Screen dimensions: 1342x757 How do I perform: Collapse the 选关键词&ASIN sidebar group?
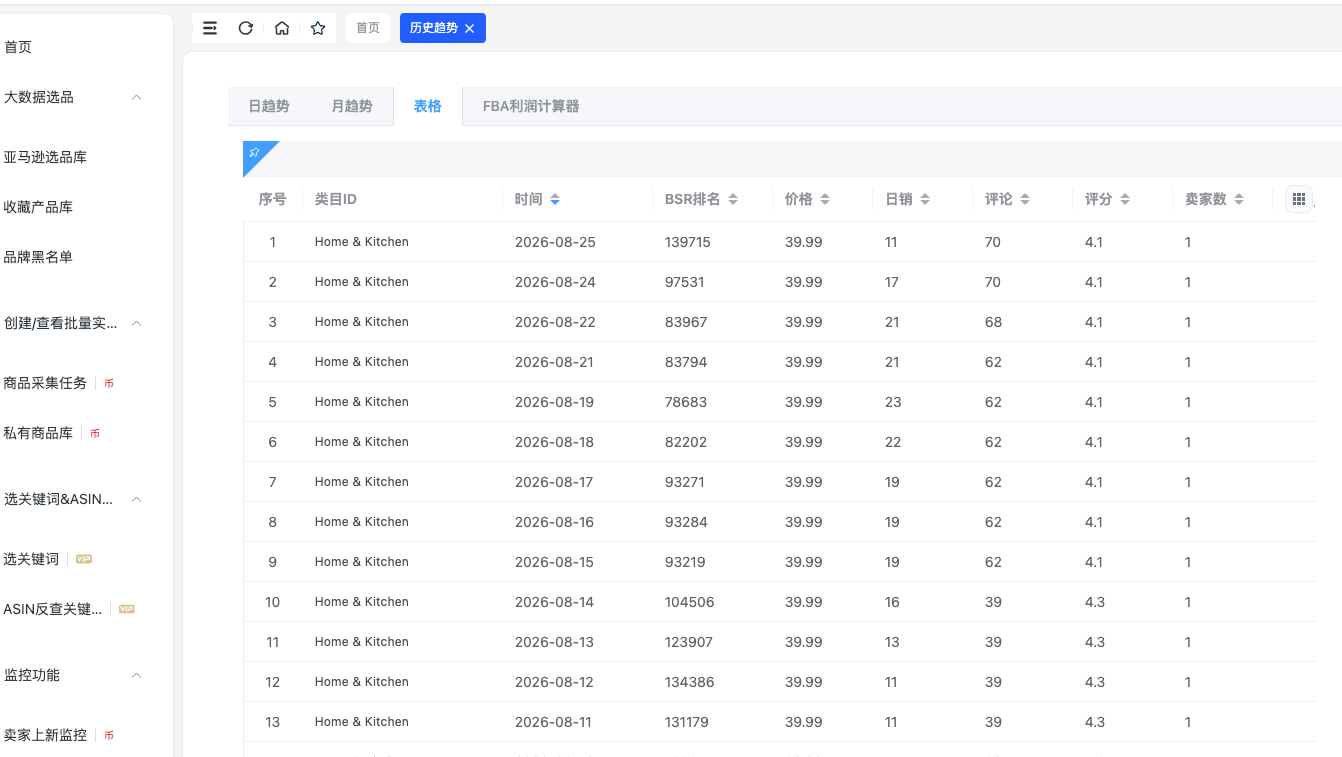point(137,499)
